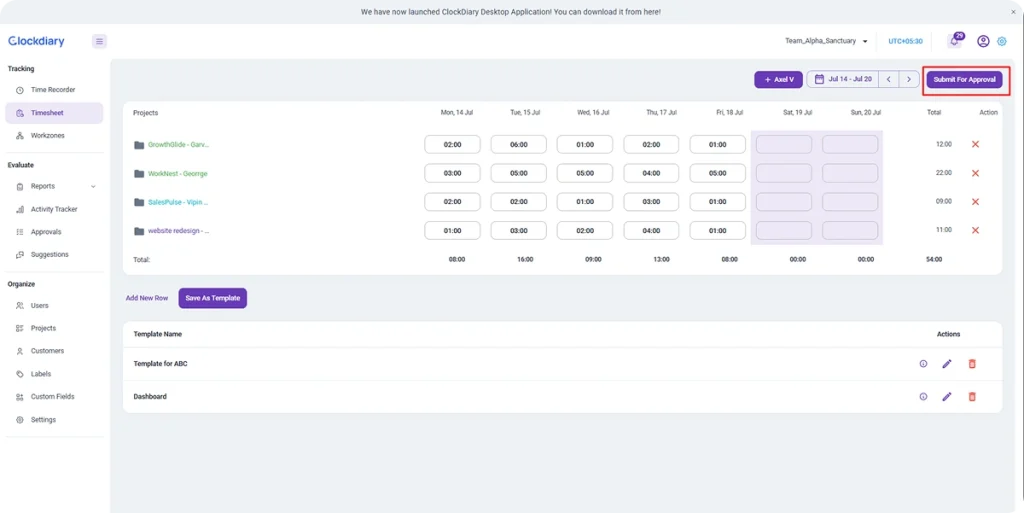Image resolution: width=1024 pixels, height=513 pixels.
Task: Open Workzones in sidebar
Action: point(54,136)
